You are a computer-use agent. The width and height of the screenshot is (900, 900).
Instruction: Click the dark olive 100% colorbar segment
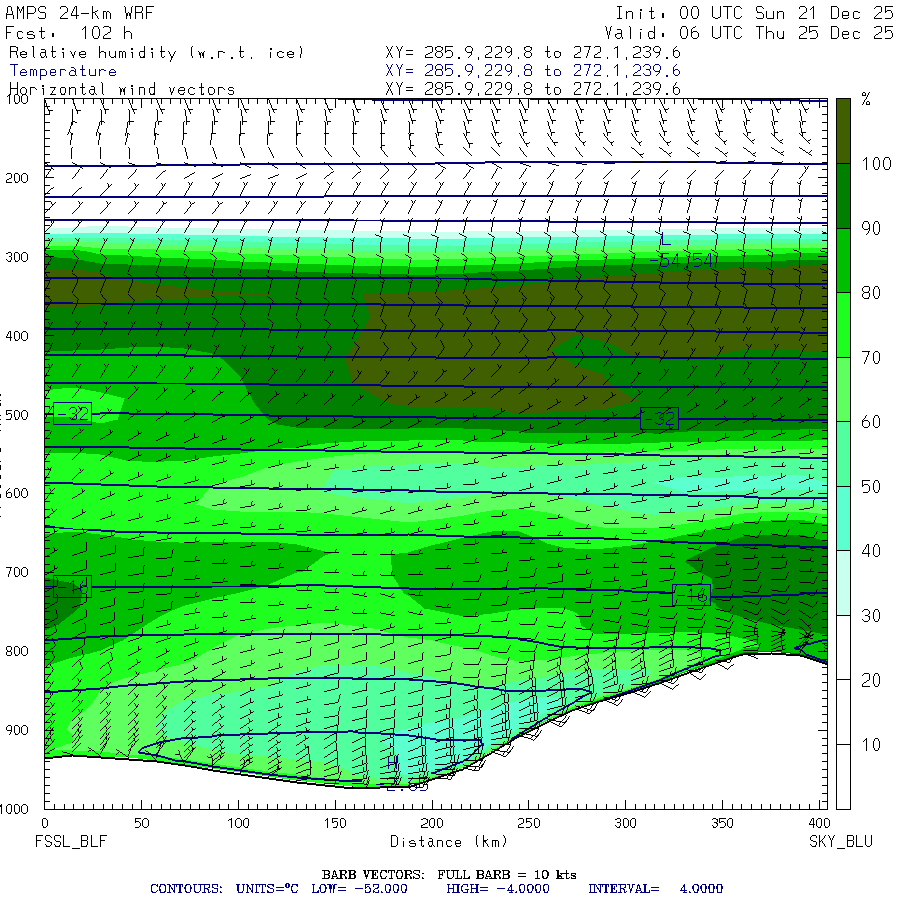click(843, 131)
